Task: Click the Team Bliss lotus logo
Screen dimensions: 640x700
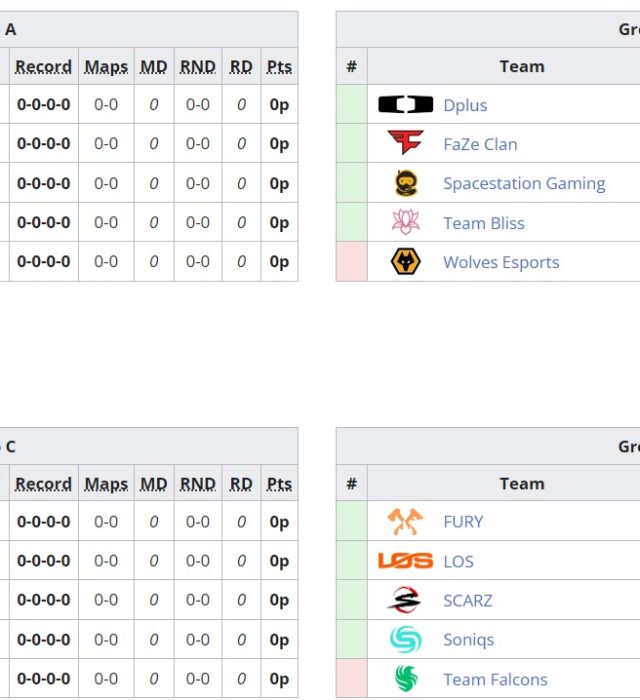Action: click(x=405, y=222)
